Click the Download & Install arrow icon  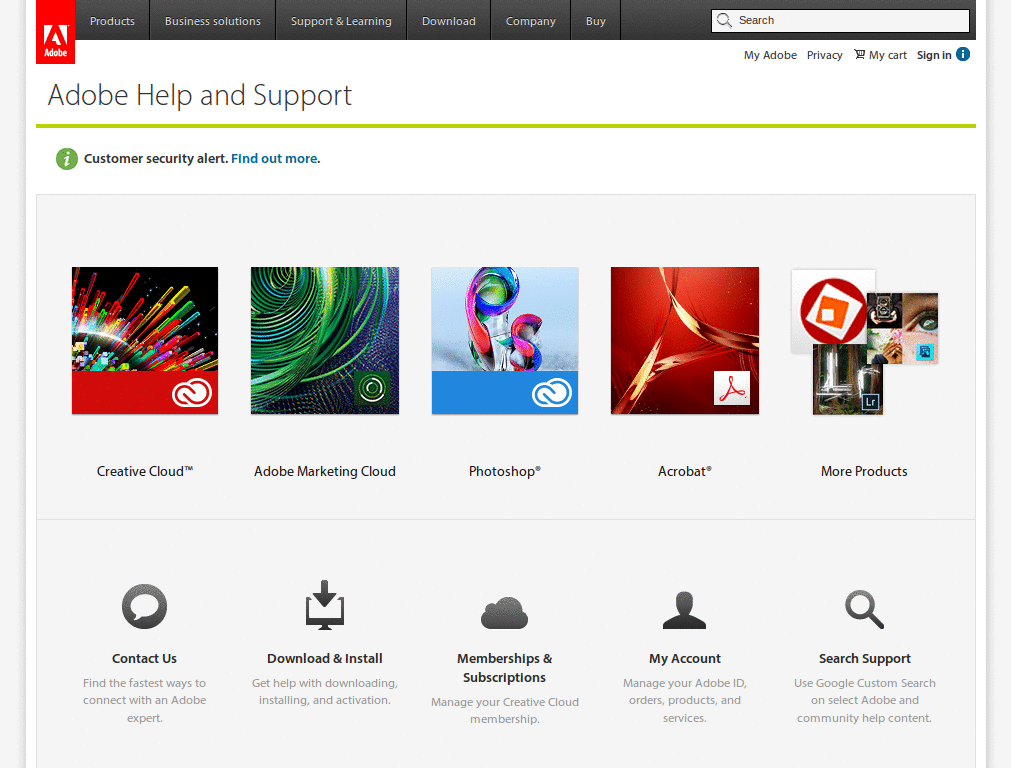pyautogui.click(x=325, y=605)
